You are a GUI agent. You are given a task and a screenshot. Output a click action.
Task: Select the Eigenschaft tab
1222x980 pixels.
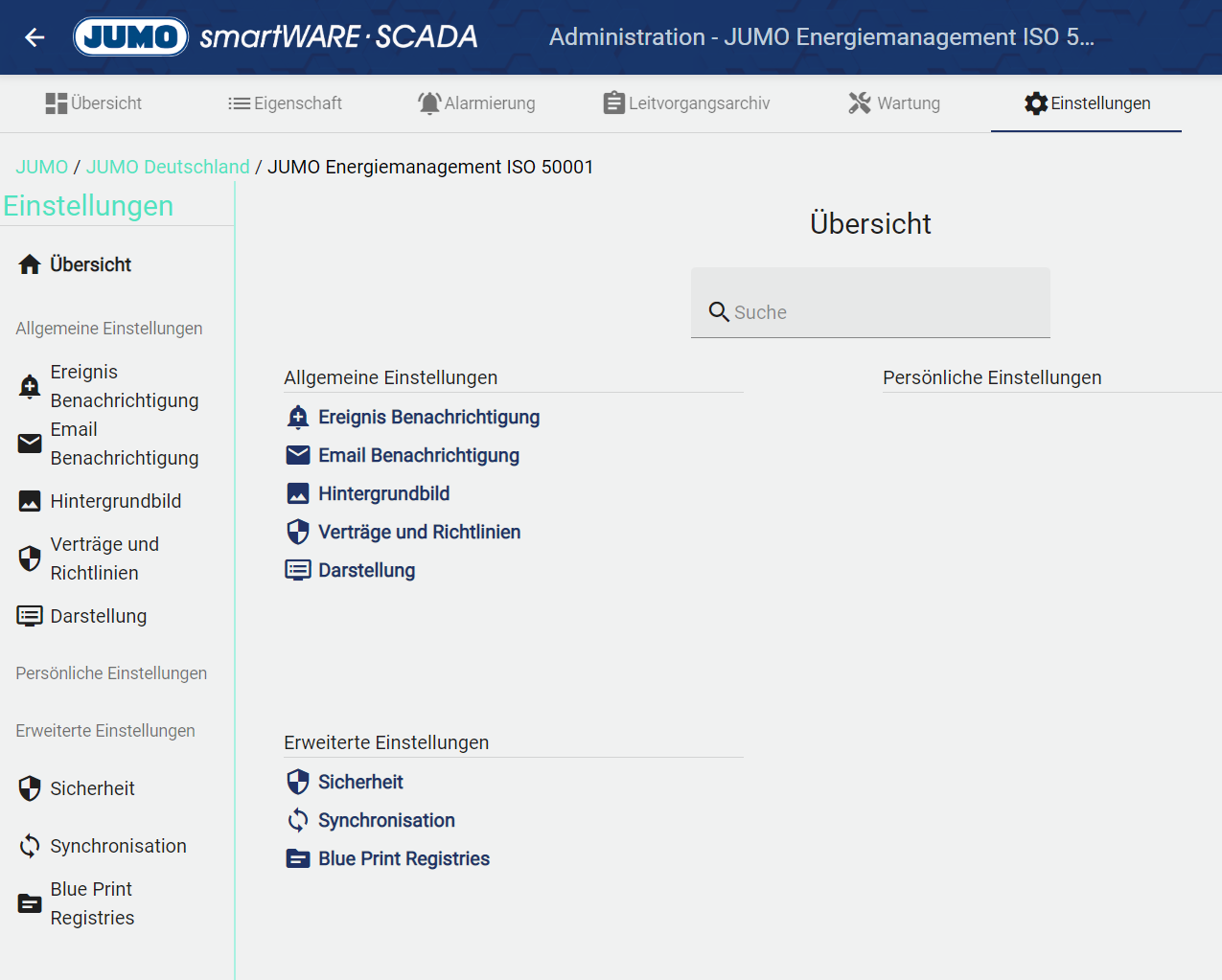pos(285,103)
